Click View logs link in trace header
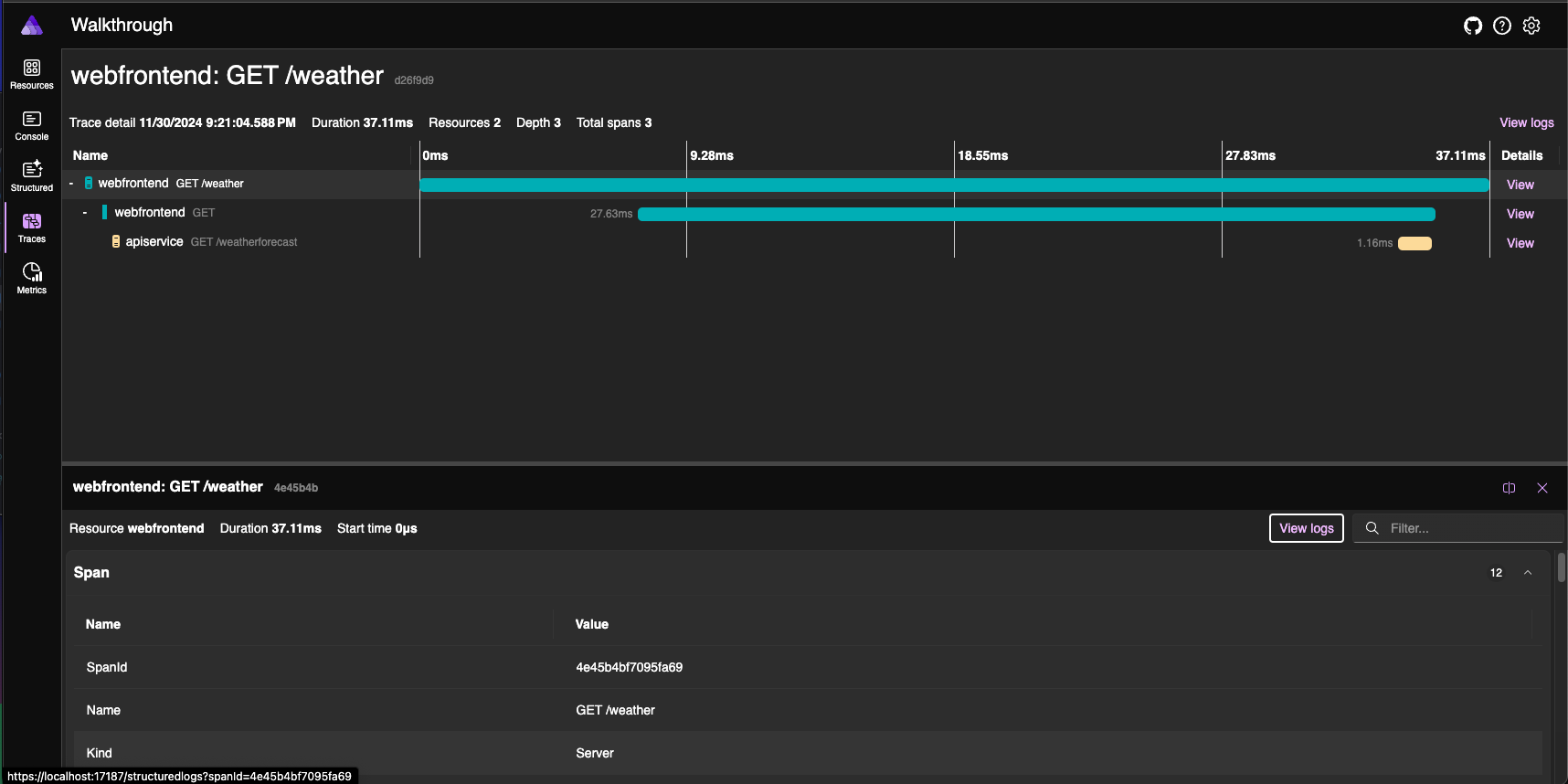Viewport: 1568px width, 784px height. [x=1526, y=122]
